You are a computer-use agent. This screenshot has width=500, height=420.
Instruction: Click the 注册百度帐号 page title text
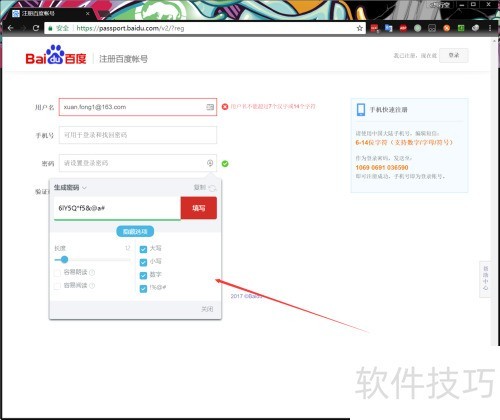pyautogui.click(x=123, y=59)
